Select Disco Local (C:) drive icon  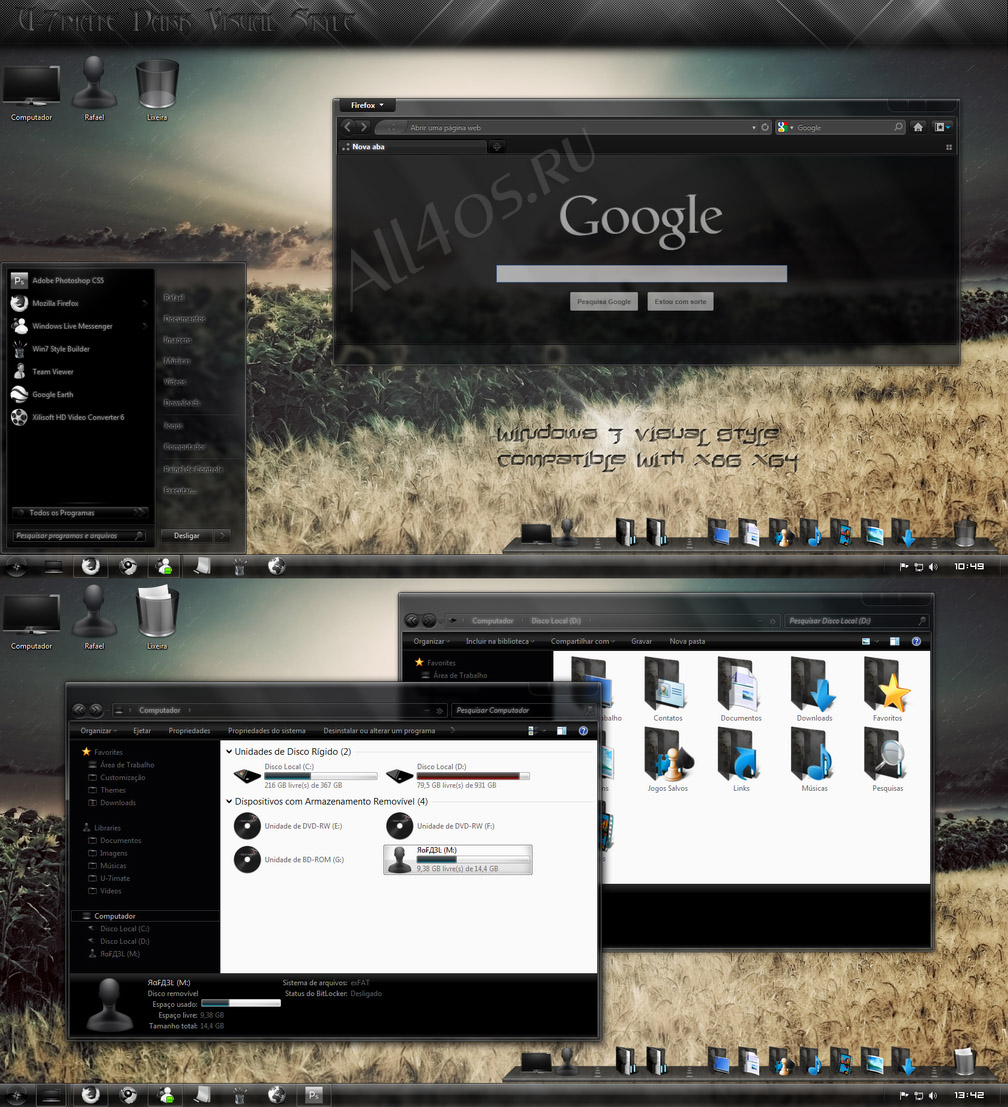point(247,776)
